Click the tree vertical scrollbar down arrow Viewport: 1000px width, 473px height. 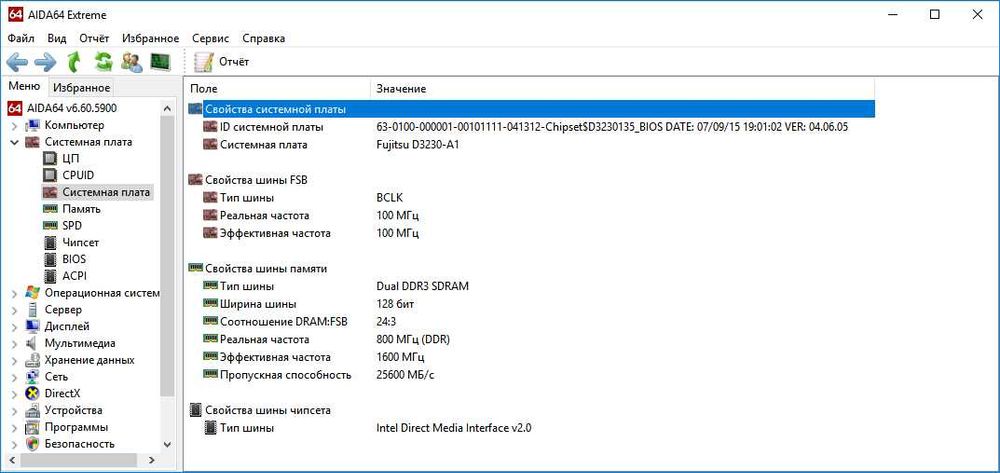(x=167, y=444)
